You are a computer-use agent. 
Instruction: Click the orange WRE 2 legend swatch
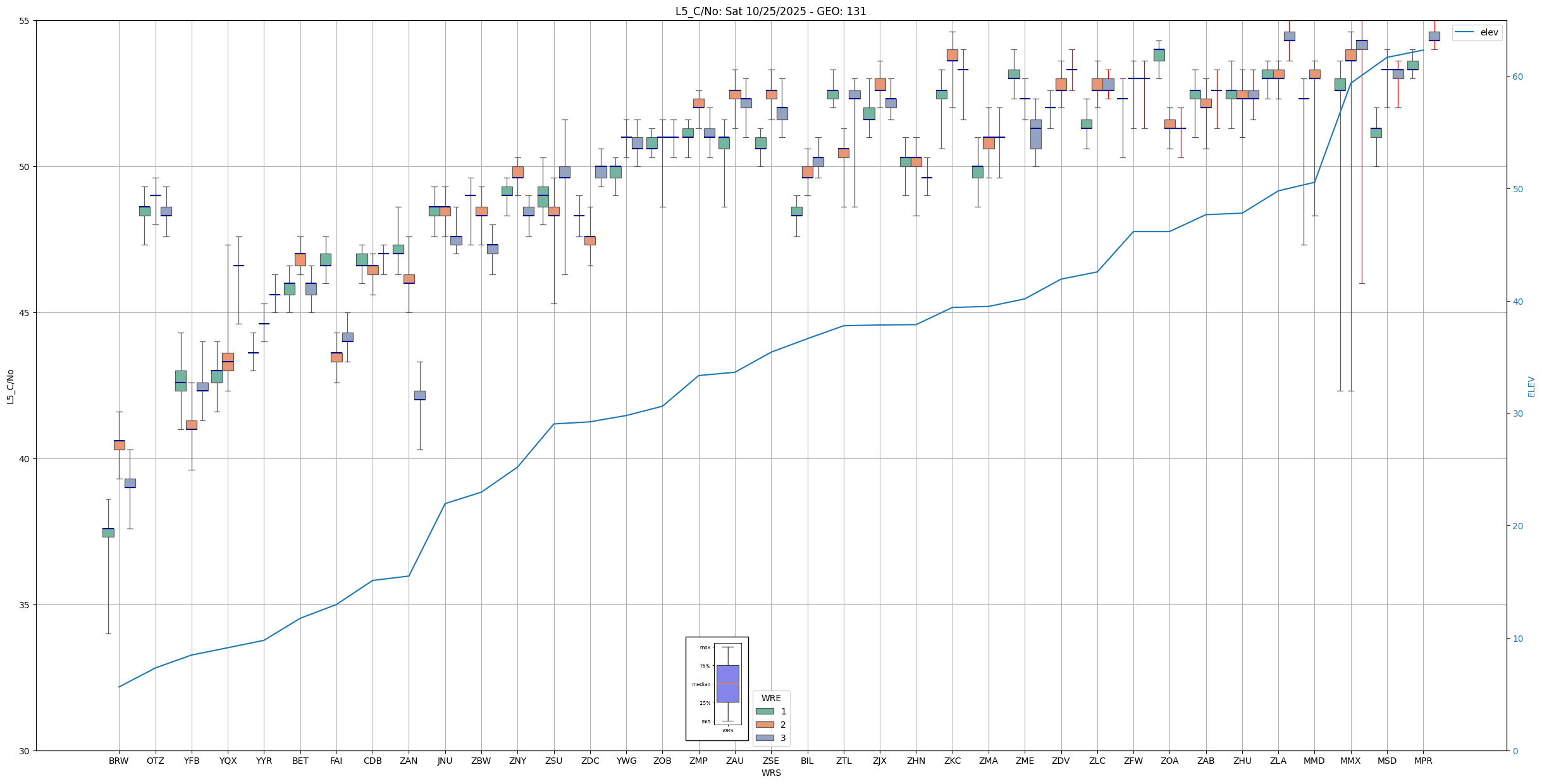point(765,725)
